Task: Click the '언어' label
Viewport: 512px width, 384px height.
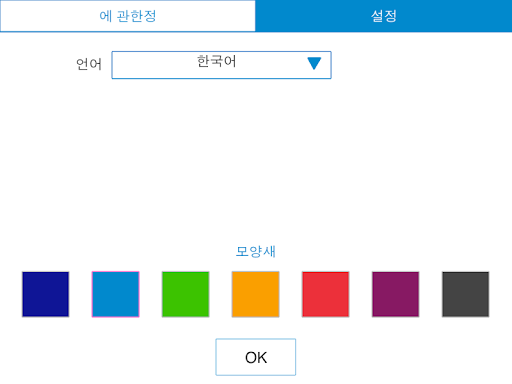Action: [x=89, y=64]
